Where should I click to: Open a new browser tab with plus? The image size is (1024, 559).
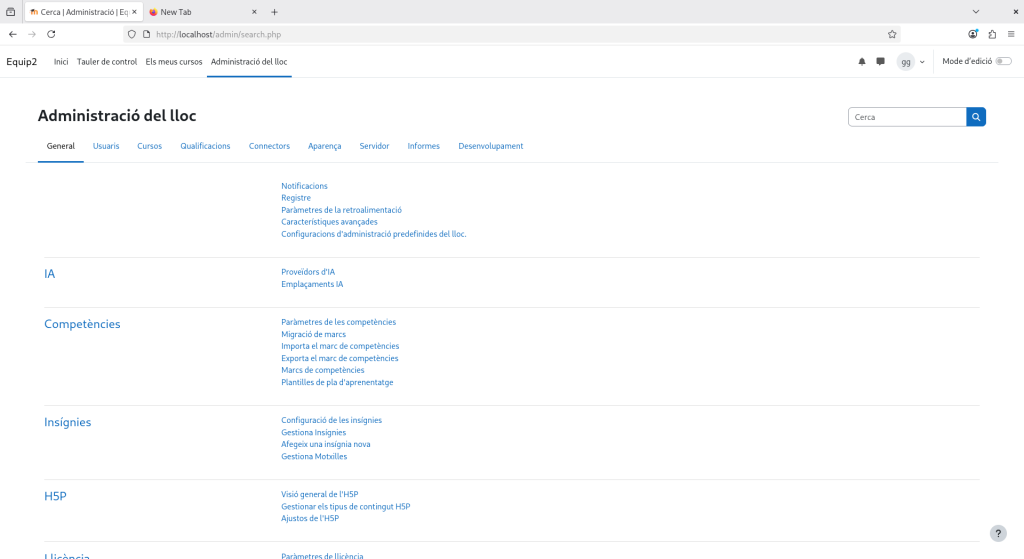pyautogui.click(x=275, y=12)
